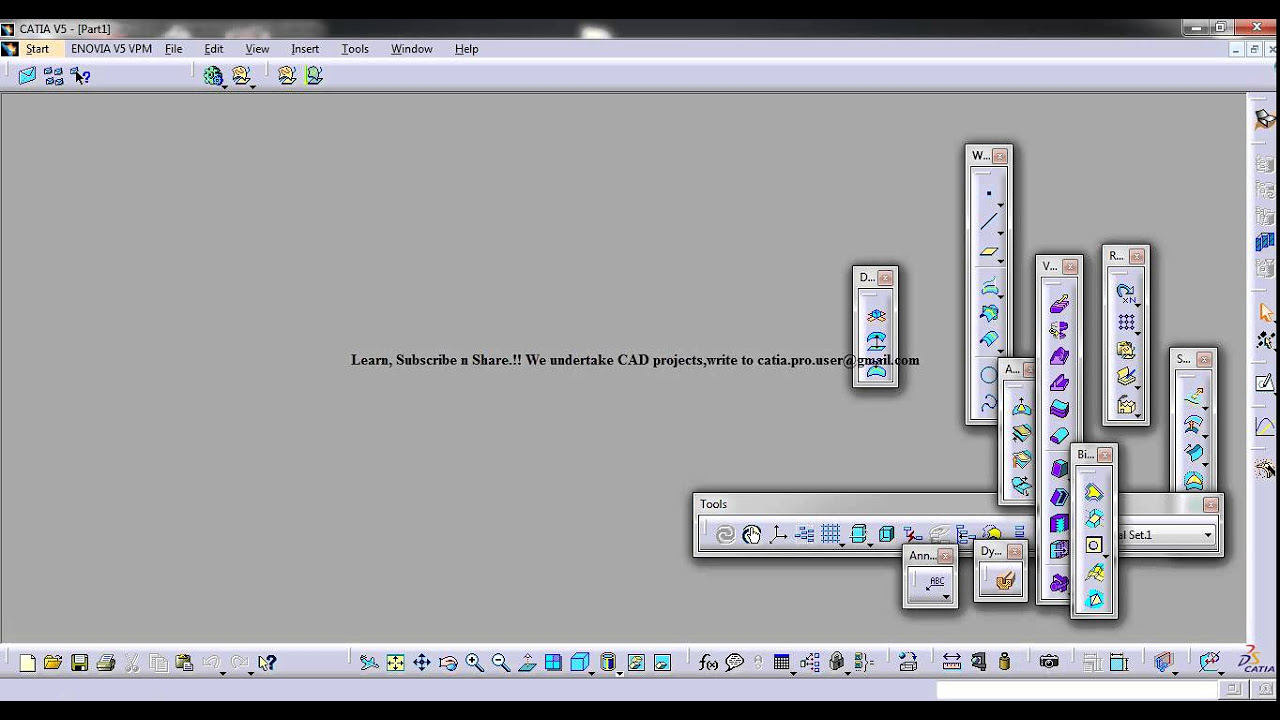Select the Point tool
Screen dimensions: 1280x720
tap(987, 192)
